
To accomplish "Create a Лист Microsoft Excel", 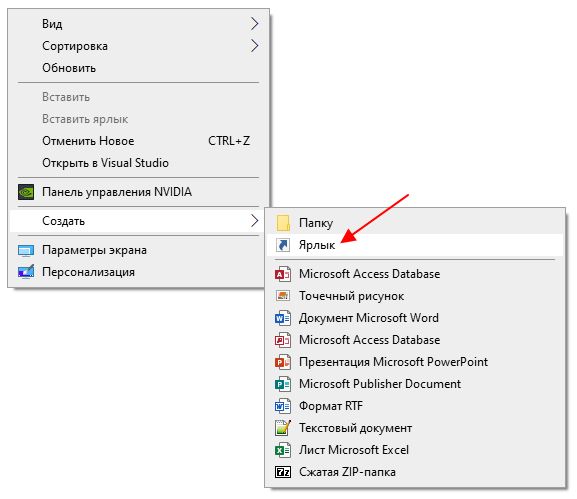I will [415, 450].
